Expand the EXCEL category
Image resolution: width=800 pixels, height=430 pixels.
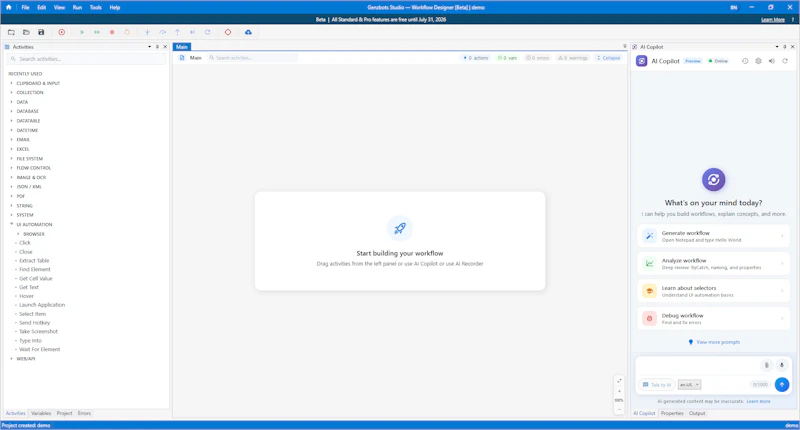[x=12, y=149]
